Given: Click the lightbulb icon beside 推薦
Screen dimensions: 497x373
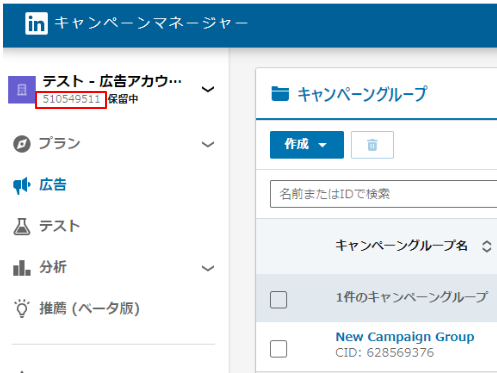Looking at the screenshot, I should click(22, 308).
